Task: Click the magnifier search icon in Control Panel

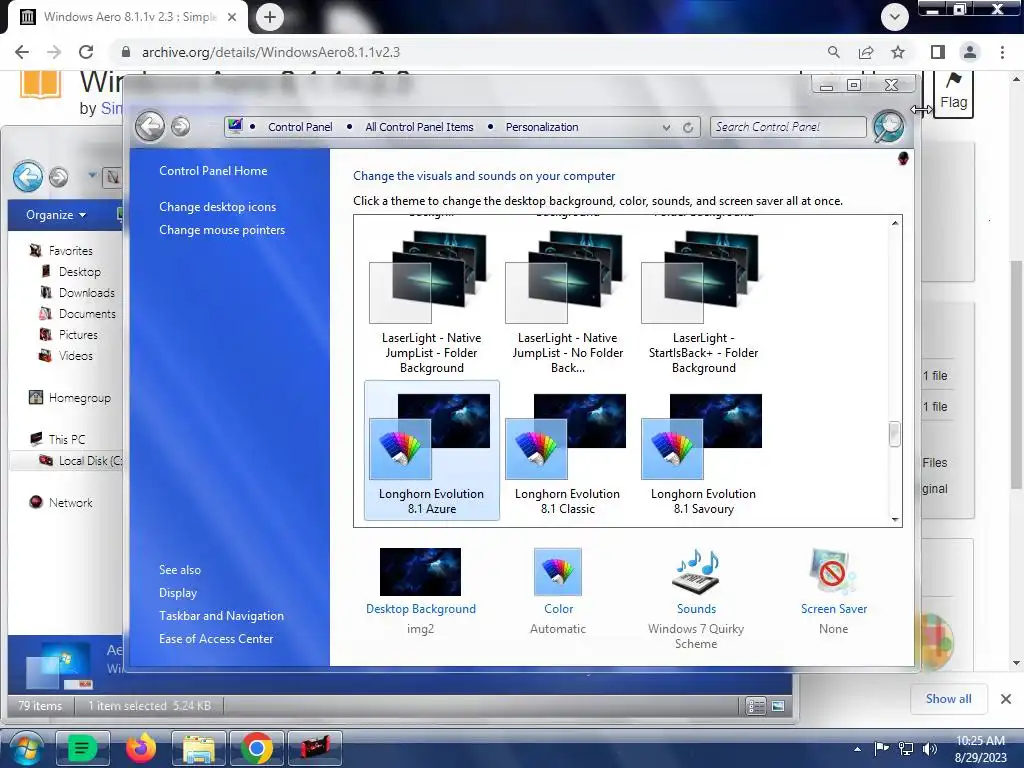Action: click(x=889, y=126)
